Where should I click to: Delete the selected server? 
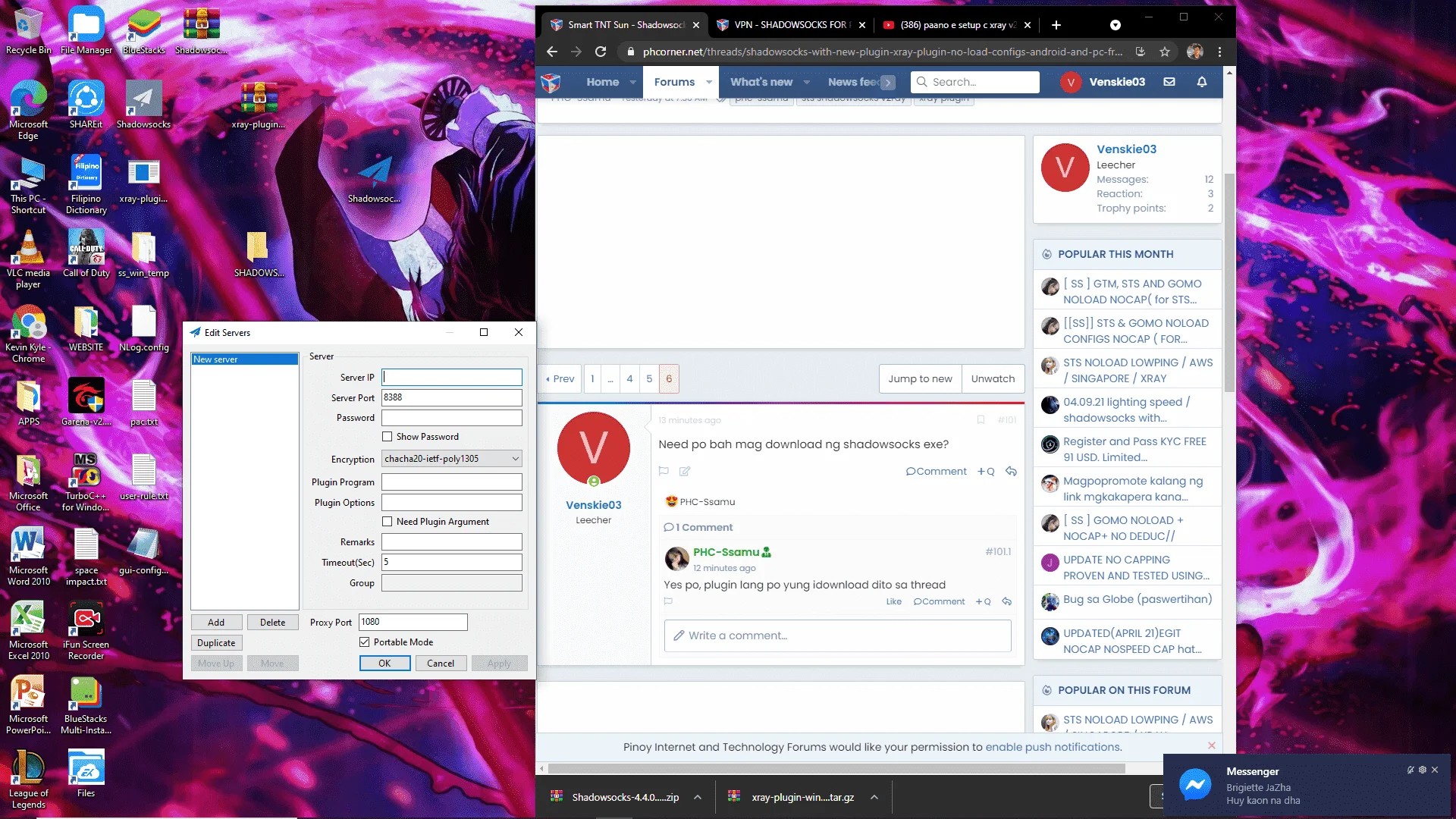(273, 623)
